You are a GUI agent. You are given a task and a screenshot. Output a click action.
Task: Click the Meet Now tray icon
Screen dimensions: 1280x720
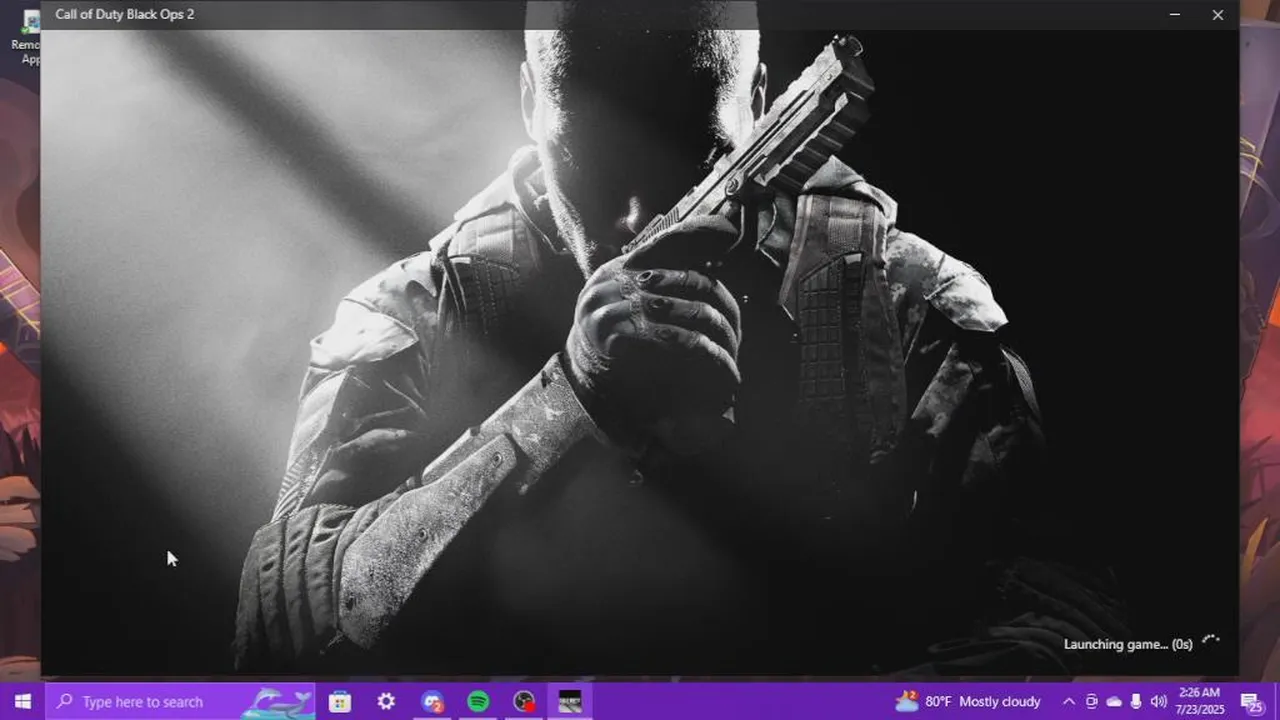click(1092, 701)
